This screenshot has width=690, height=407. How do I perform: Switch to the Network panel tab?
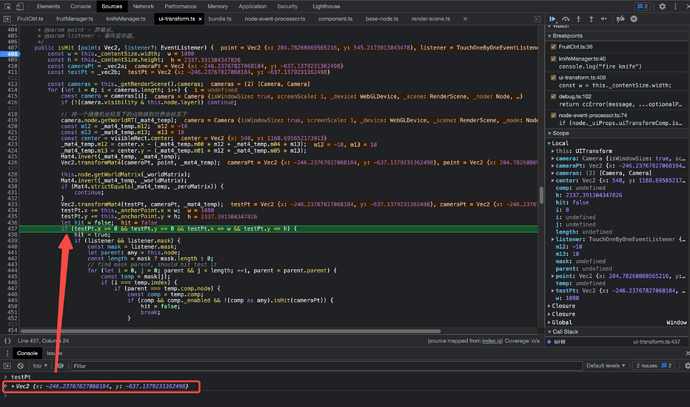(143, 6)
